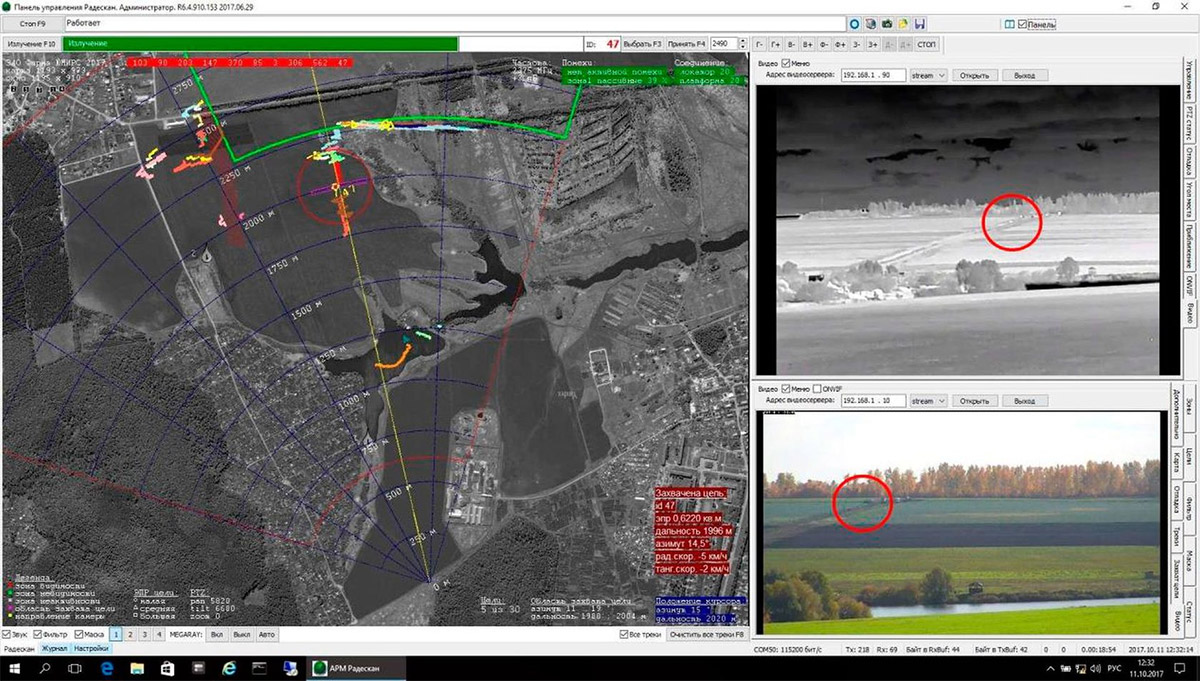The image size is (1200, 681).
Task: Click the Г+ camera control button
Action: click(x=777, y=44)
